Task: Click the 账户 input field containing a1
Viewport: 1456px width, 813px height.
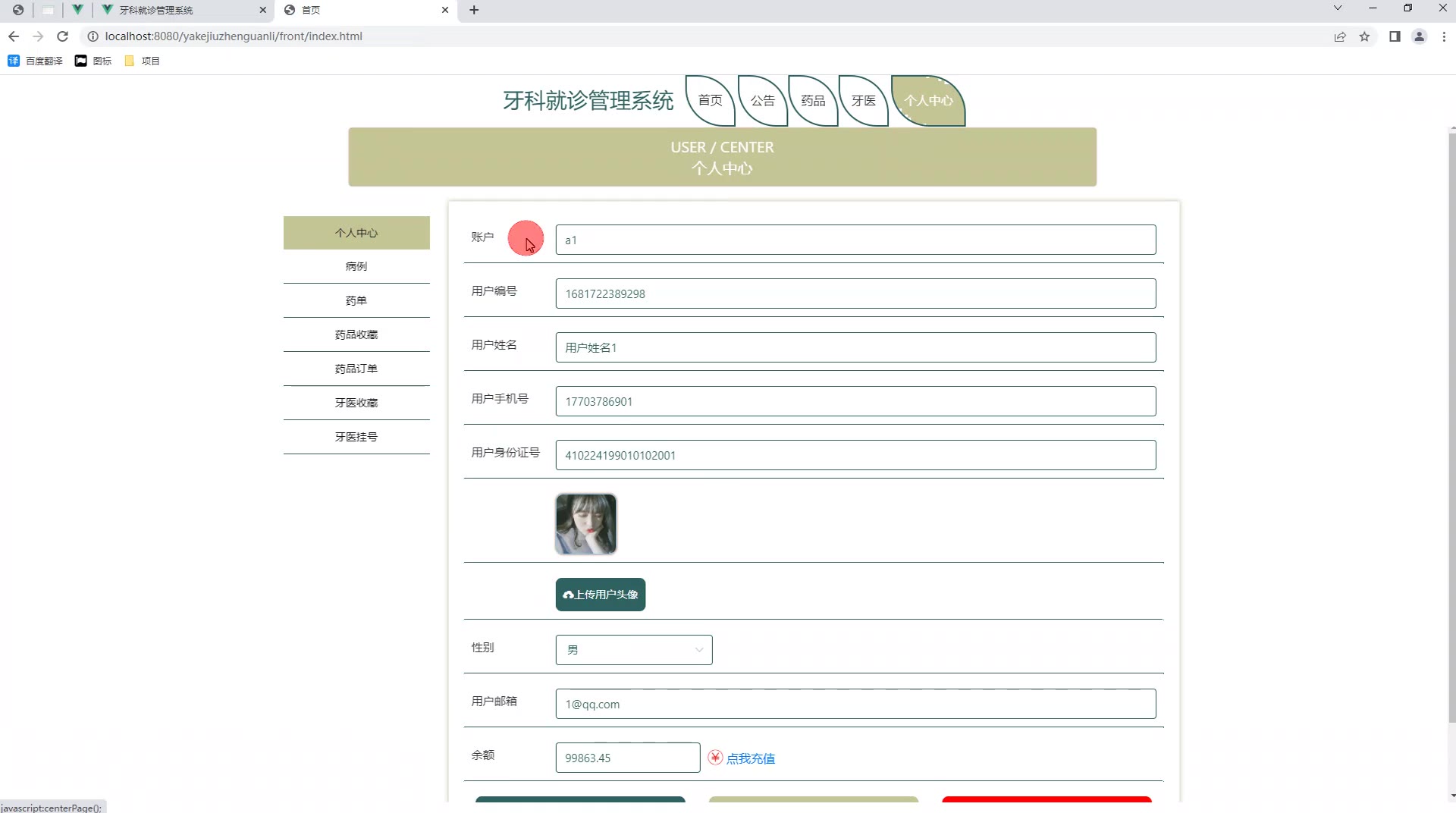Action: click(855, 240)
